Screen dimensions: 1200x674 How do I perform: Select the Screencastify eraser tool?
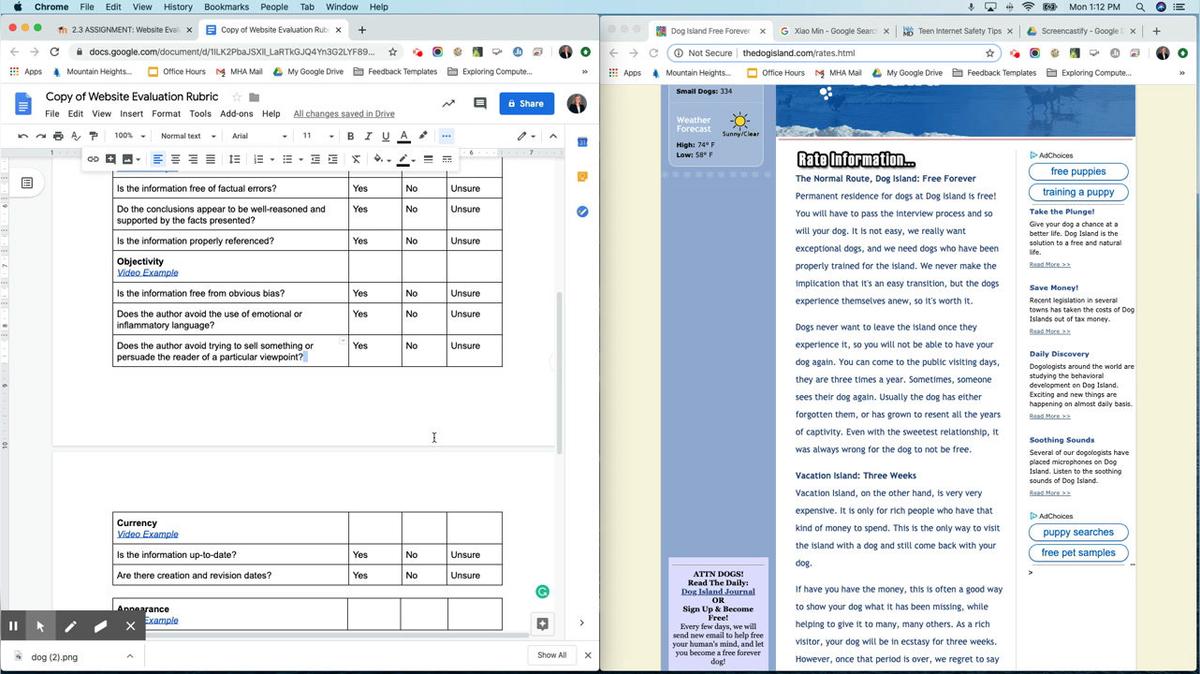[100, 626]
